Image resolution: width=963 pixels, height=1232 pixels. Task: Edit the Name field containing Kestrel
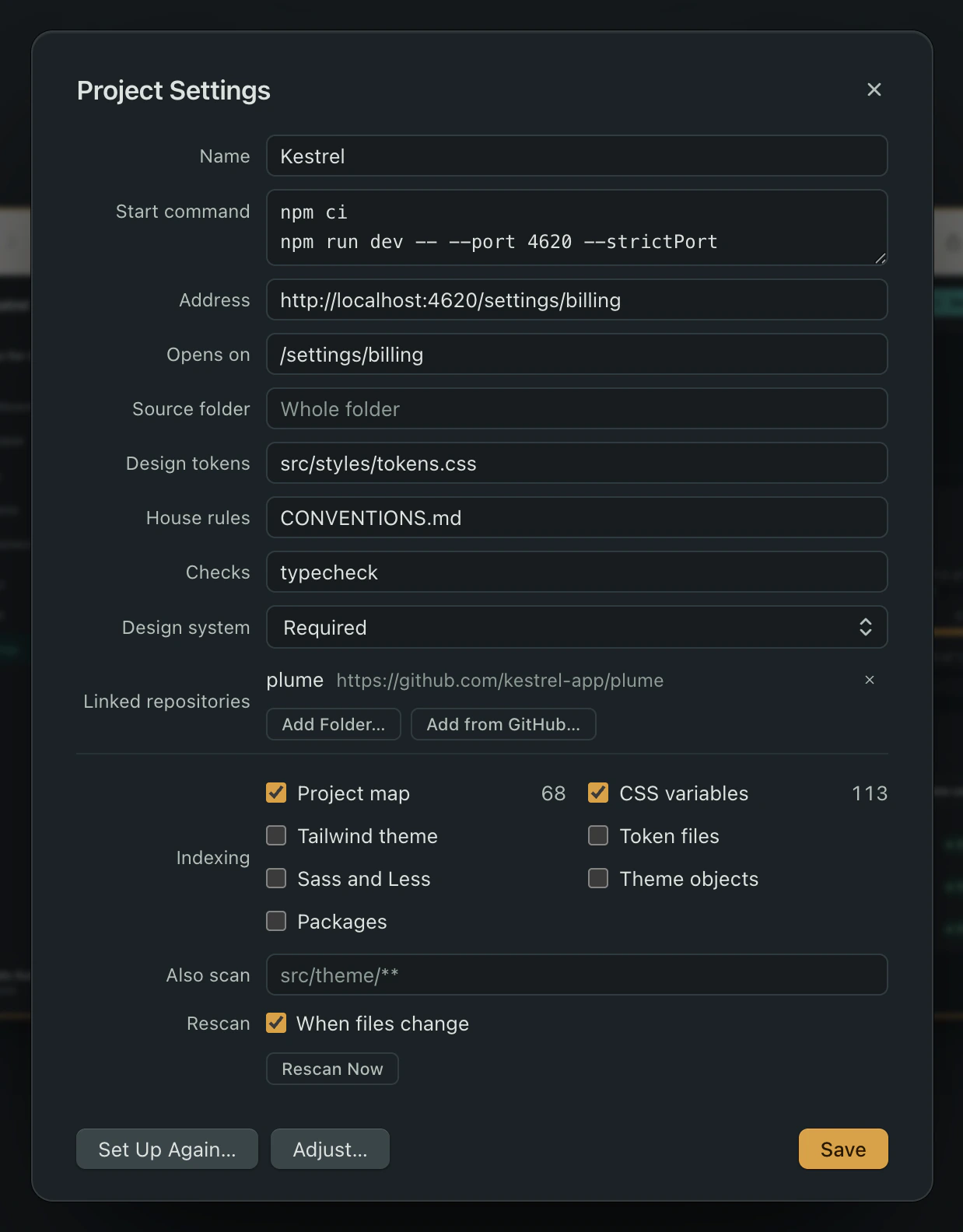click(x=577, y=156)
